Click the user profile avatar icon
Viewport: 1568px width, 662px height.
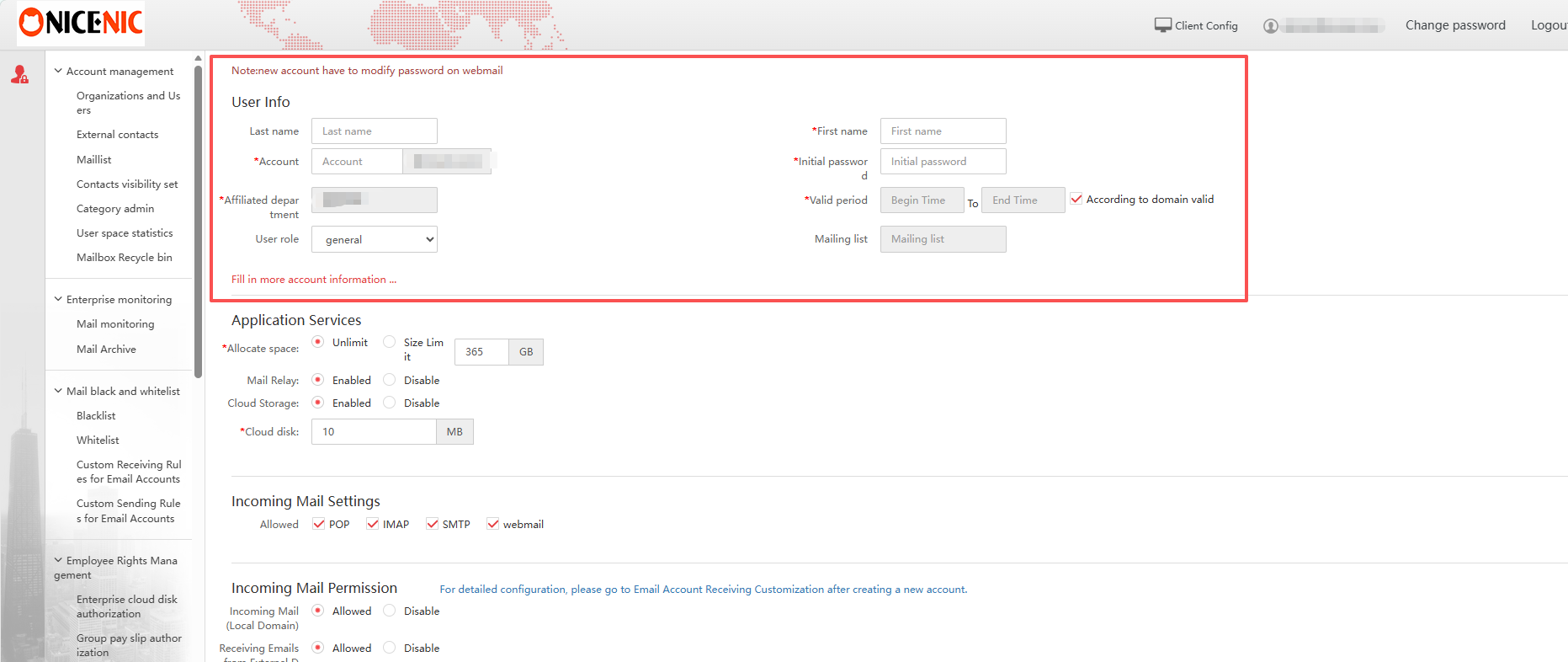[x=1270, y=26]
